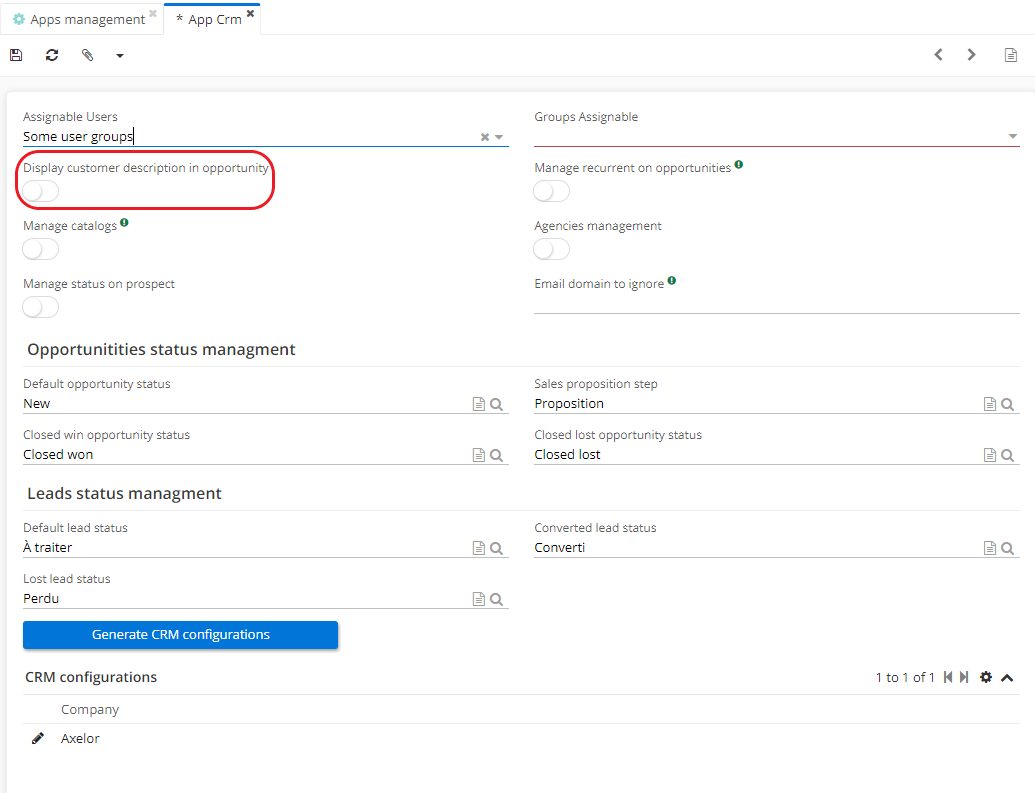
Task: Toggle Manage recurrent on opportunities switch
Action: [x=552, y=191]
